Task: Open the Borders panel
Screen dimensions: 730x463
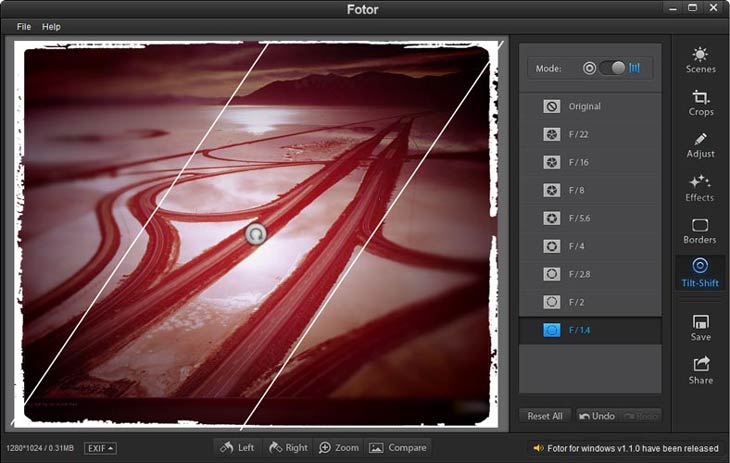Action: tap(700, 231)
